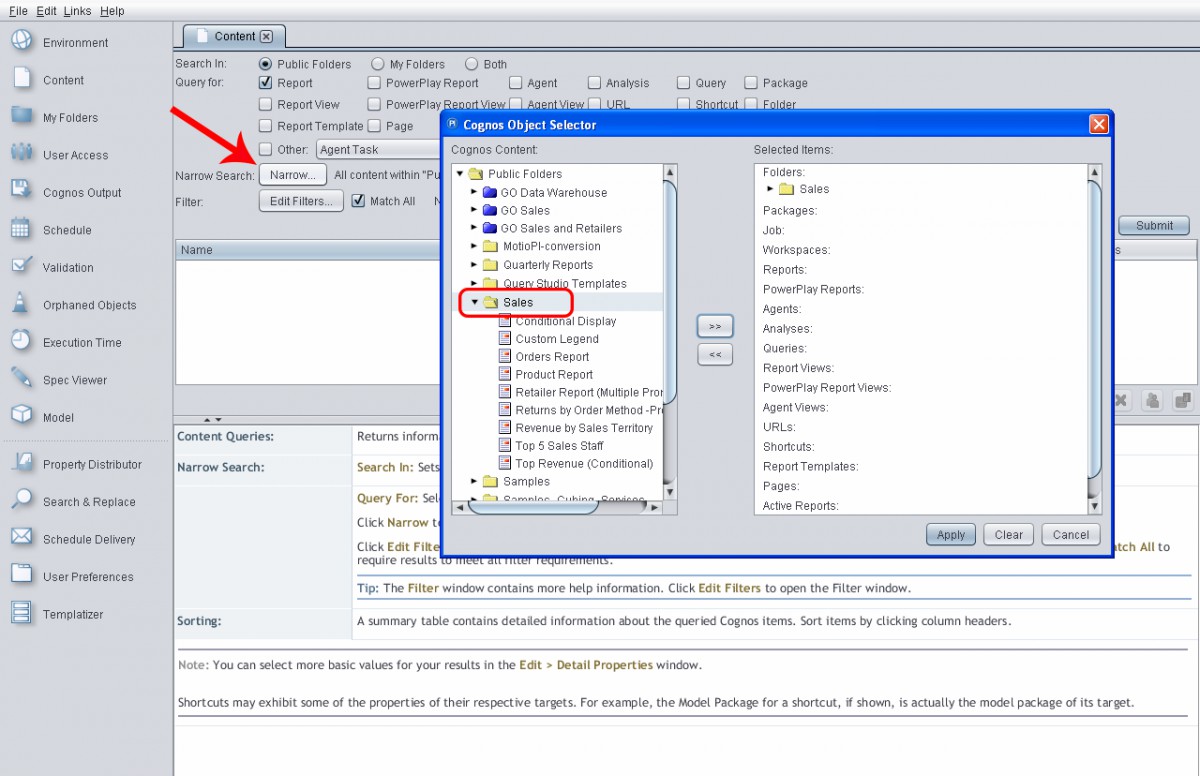
Task: Check the Query checkbox
Action: (683, 83)
